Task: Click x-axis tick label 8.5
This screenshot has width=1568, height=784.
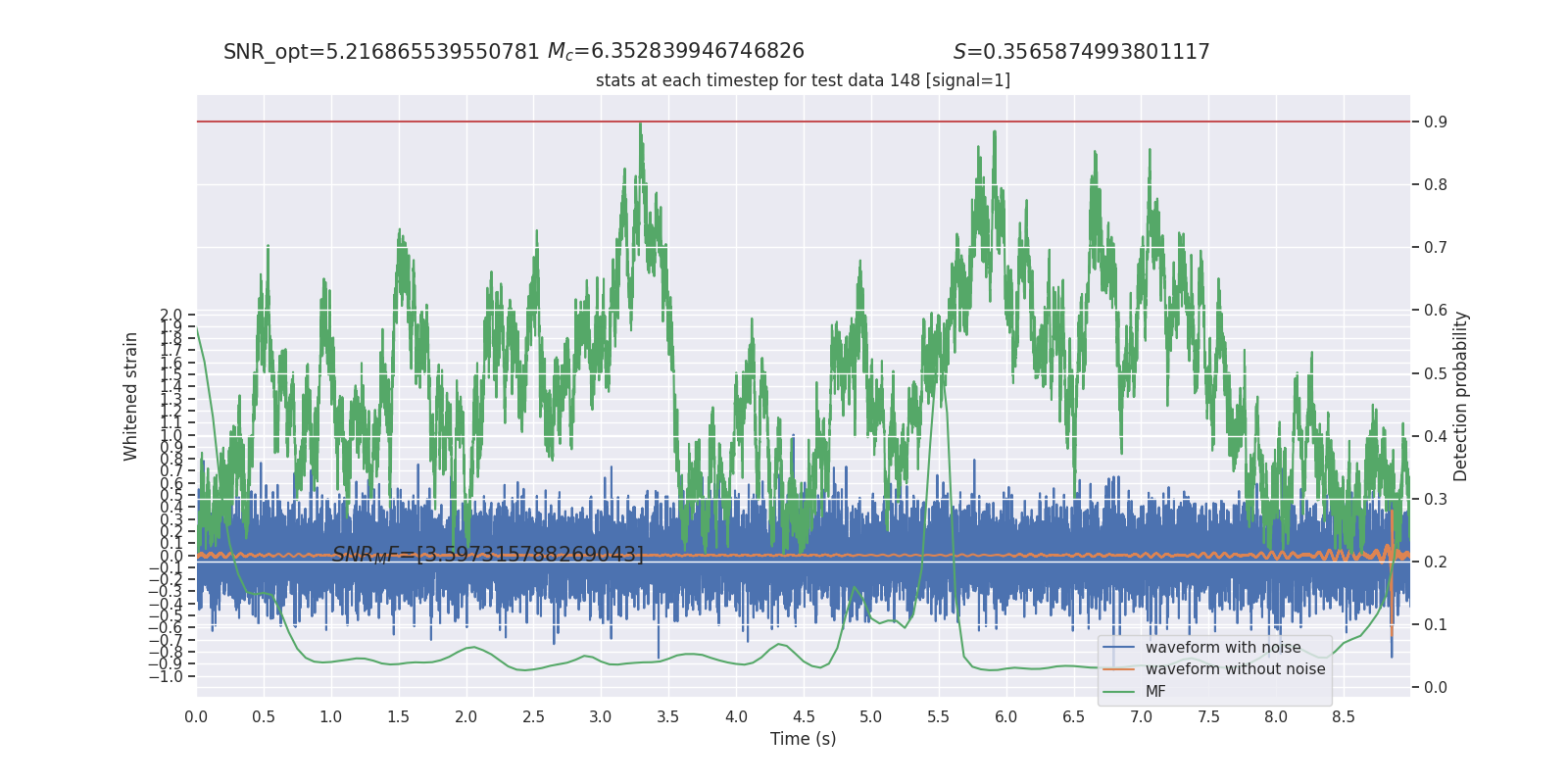Action: pyautogui.click(x=1343, y=716)
